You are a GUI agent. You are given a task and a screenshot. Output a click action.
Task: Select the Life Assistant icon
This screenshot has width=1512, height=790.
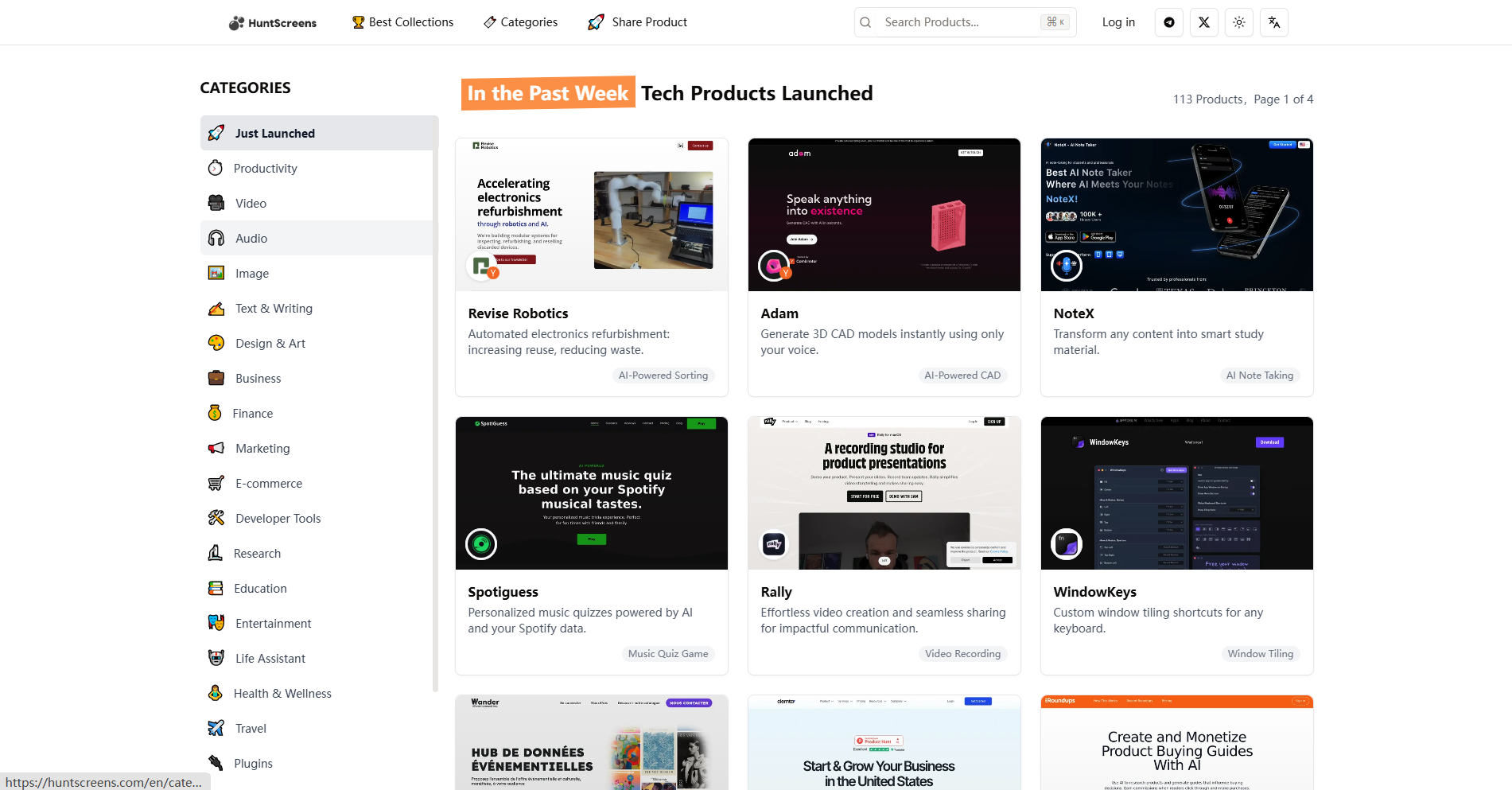point(216,658)
